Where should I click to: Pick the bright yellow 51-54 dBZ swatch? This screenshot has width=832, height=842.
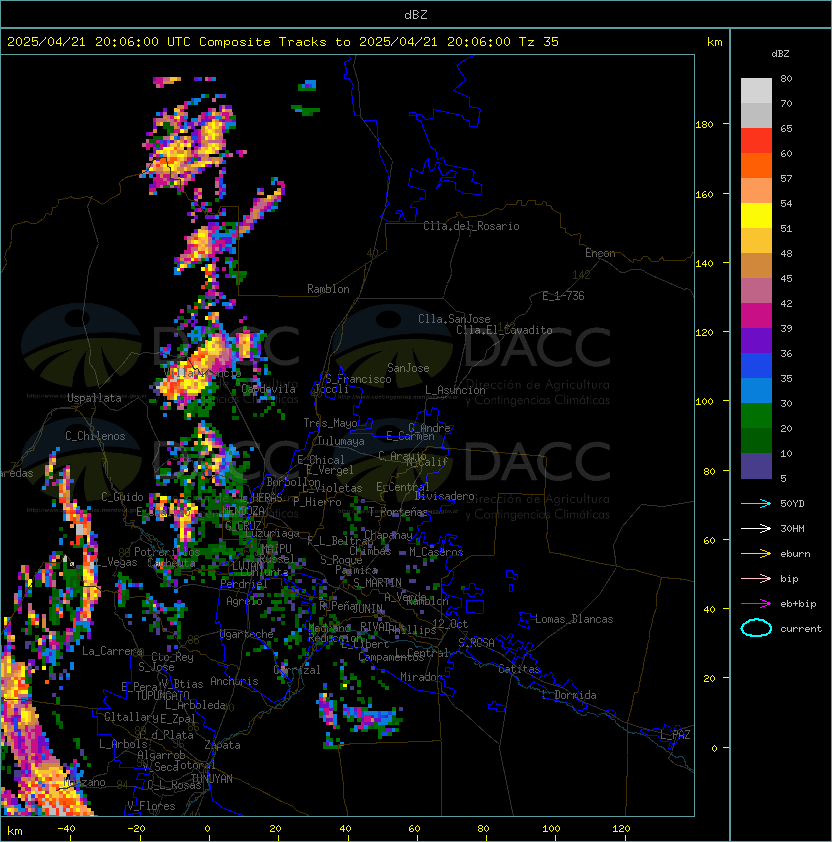click(756, 216)
